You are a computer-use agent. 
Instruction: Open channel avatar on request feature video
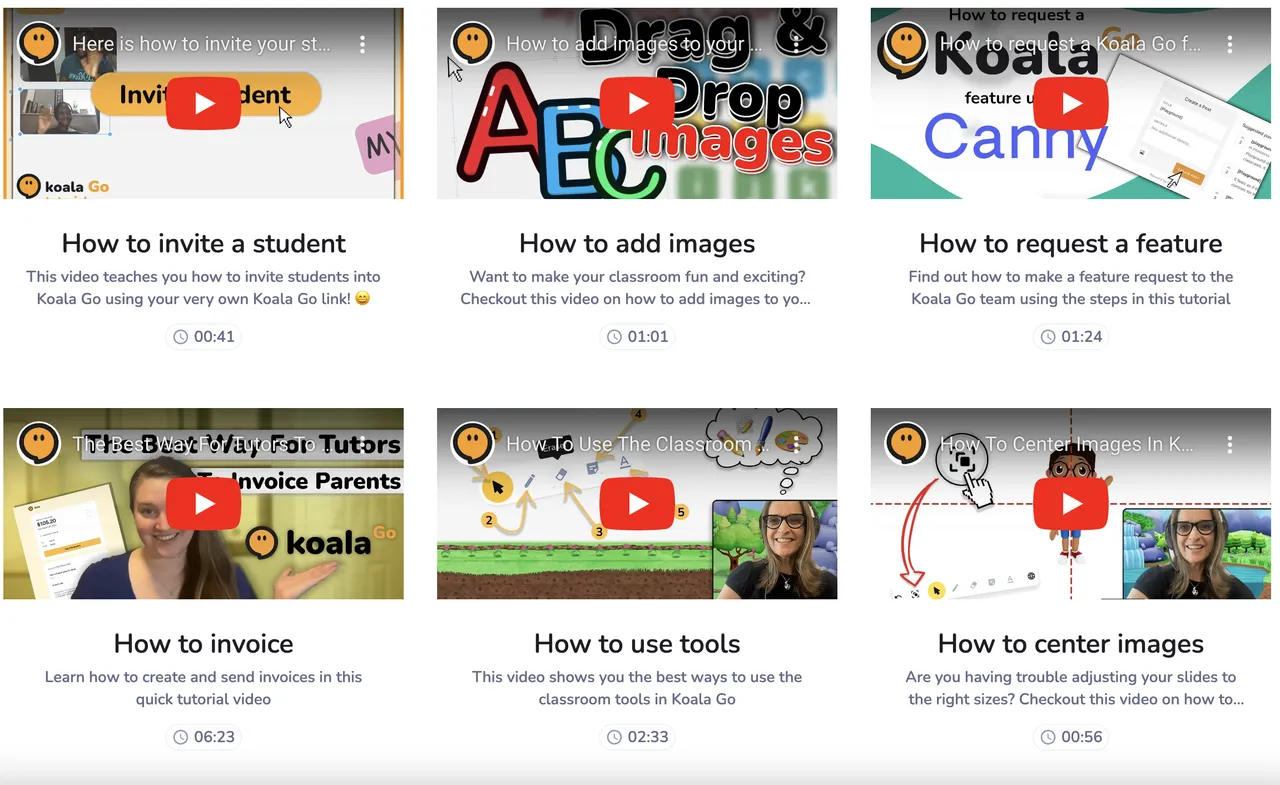tap(906, 44)
